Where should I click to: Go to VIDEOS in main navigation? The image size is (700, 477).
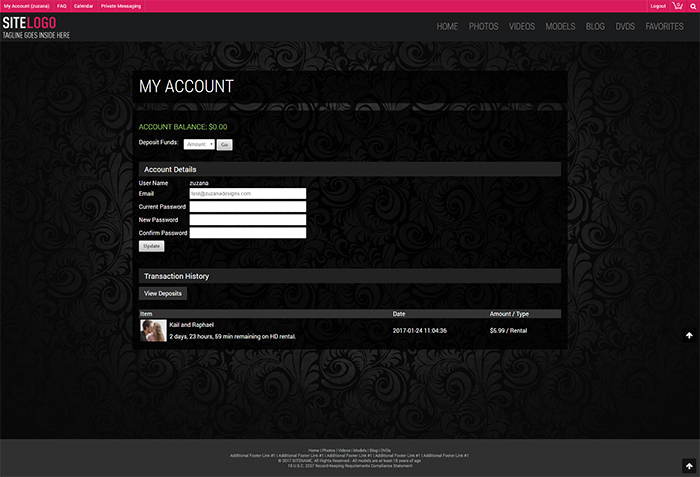point(522,27)
